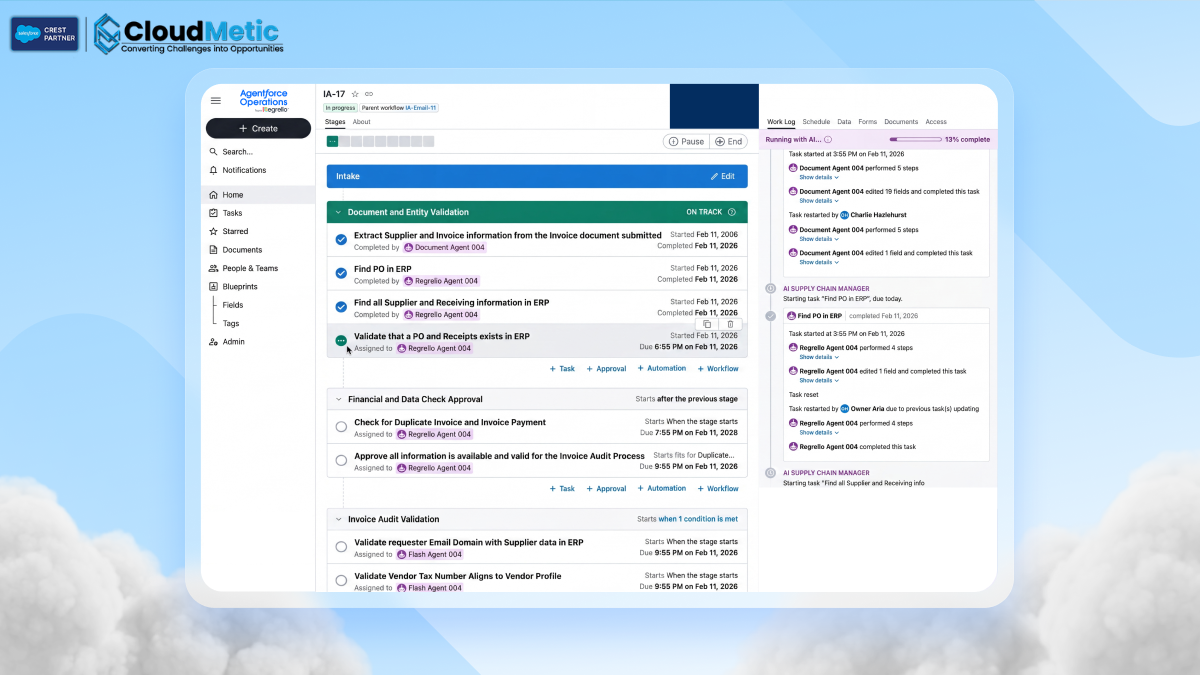Check off Validate requester Email Domain task
Screen dimensions: 1200x675
(x=341, y=547)
